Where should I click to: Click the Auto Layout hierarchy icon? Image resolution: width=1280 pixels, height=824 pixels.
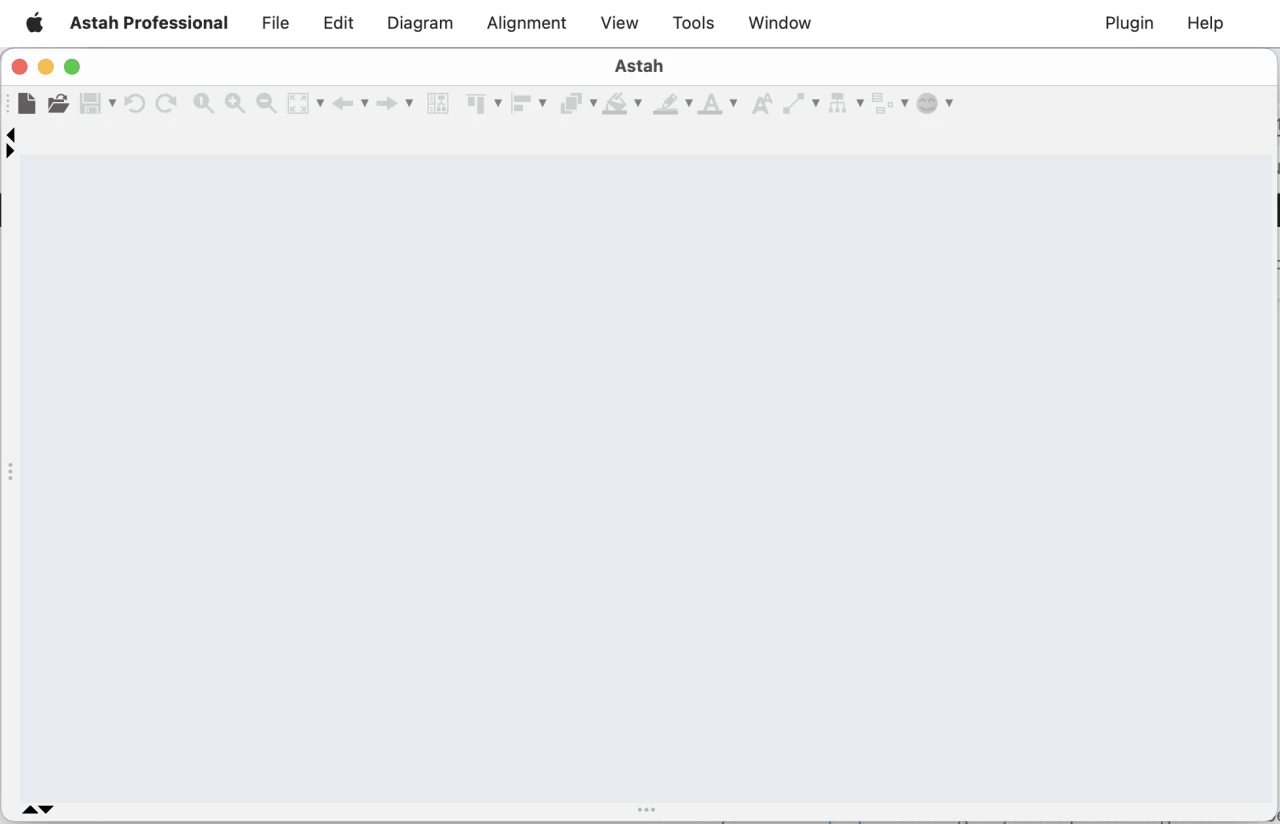[x=838, y=103]
